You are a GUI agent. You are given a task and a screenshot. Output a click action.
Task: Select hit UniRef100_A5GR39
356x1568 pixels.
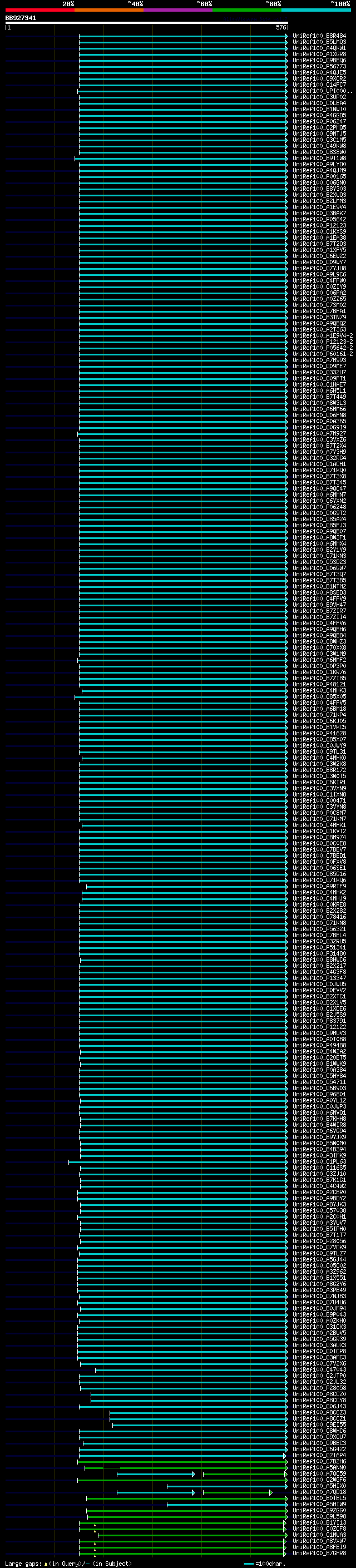click(x=319, y=1339)
